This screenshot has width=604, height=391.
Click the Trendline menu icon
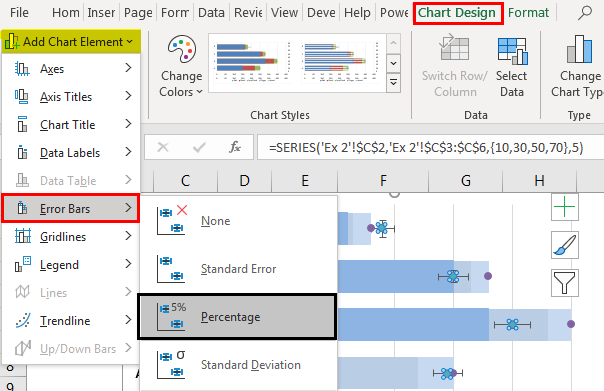click(23, 320)
